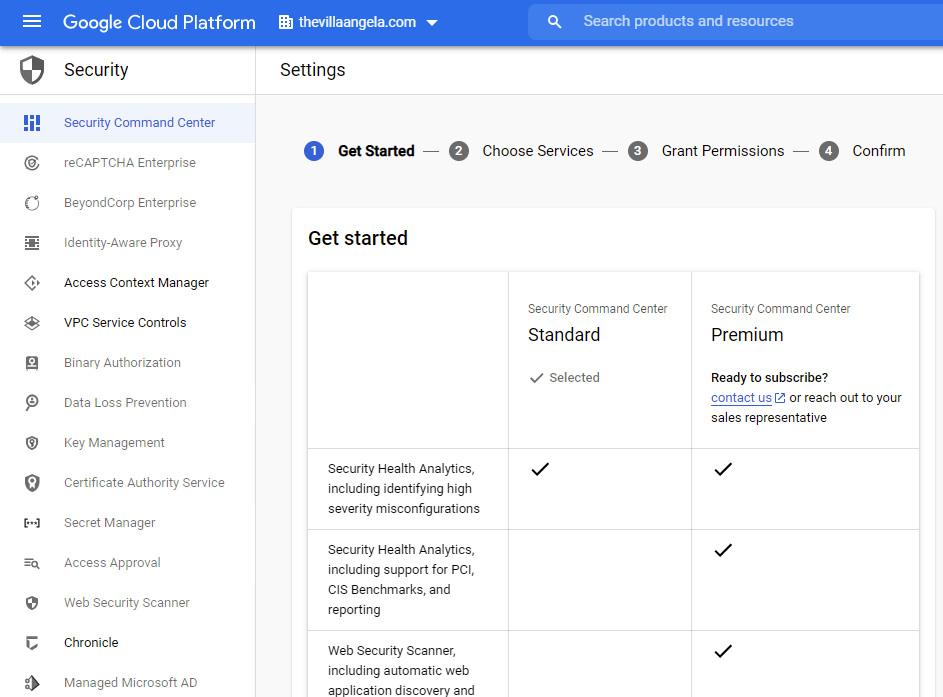Image resolution: width=943 pixels, height=697 pixels.
Task: Click the Binary Authorization icon
Action: click(32, 363)
